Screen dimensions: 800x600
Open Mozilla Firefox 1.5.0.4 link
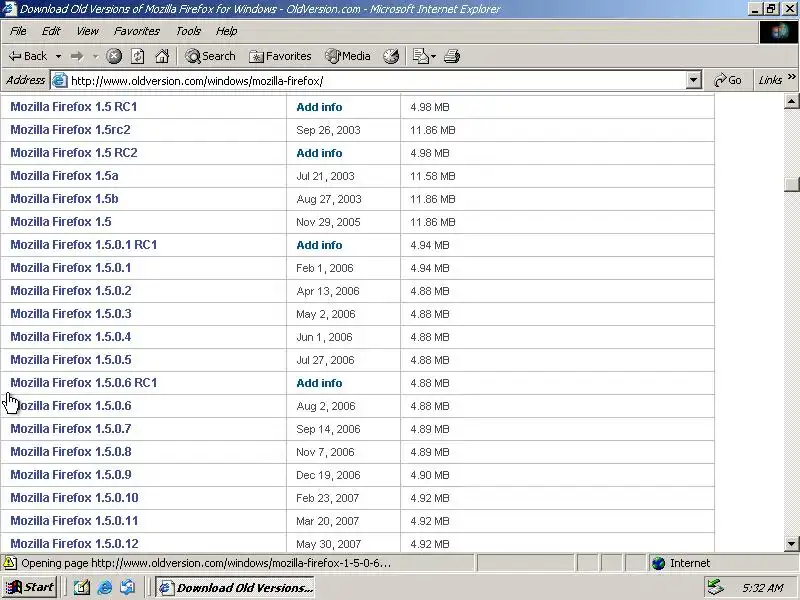tap(70, 337)
